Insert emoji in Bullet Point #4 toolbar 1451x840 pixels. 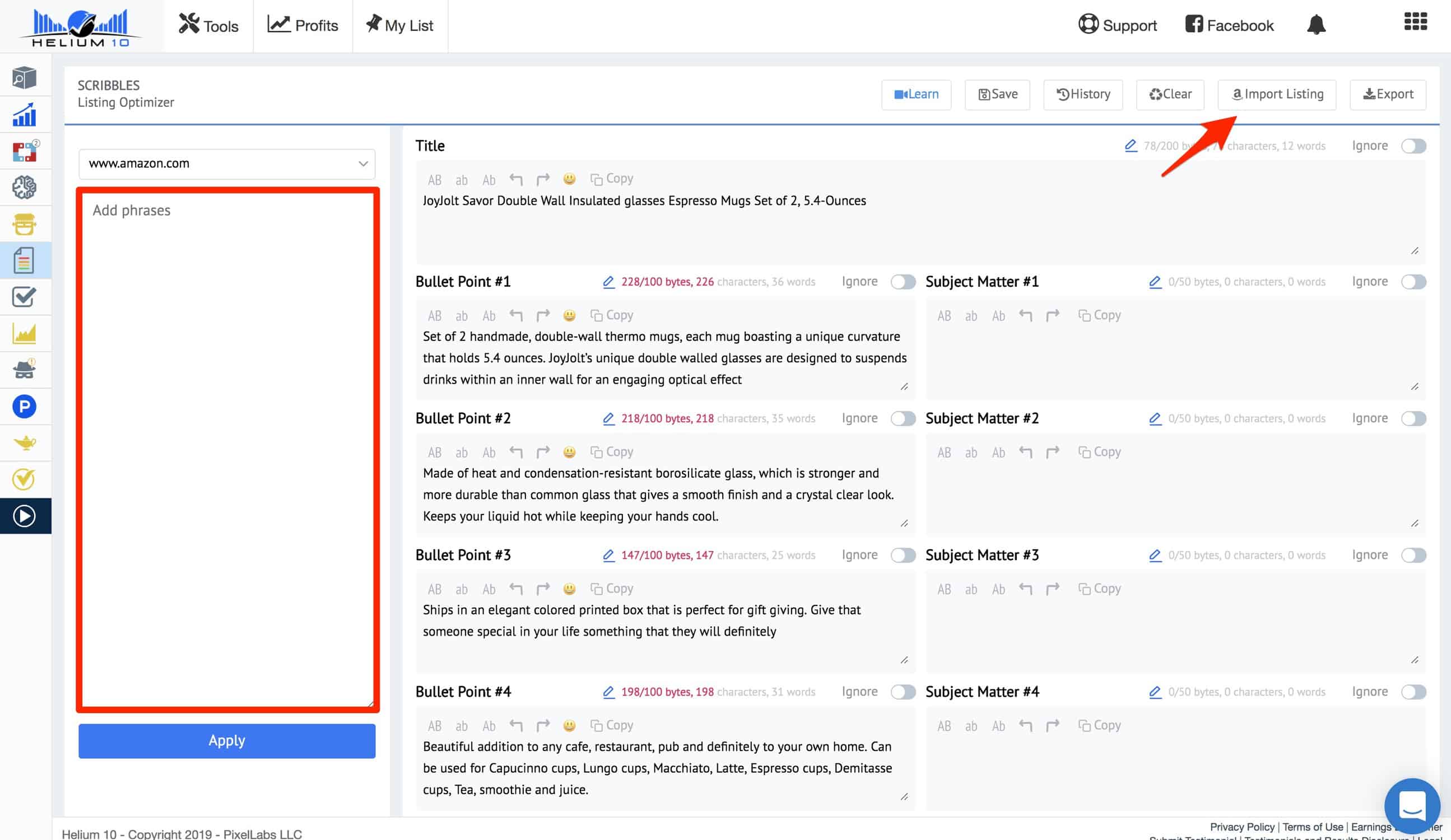[569, 725]
